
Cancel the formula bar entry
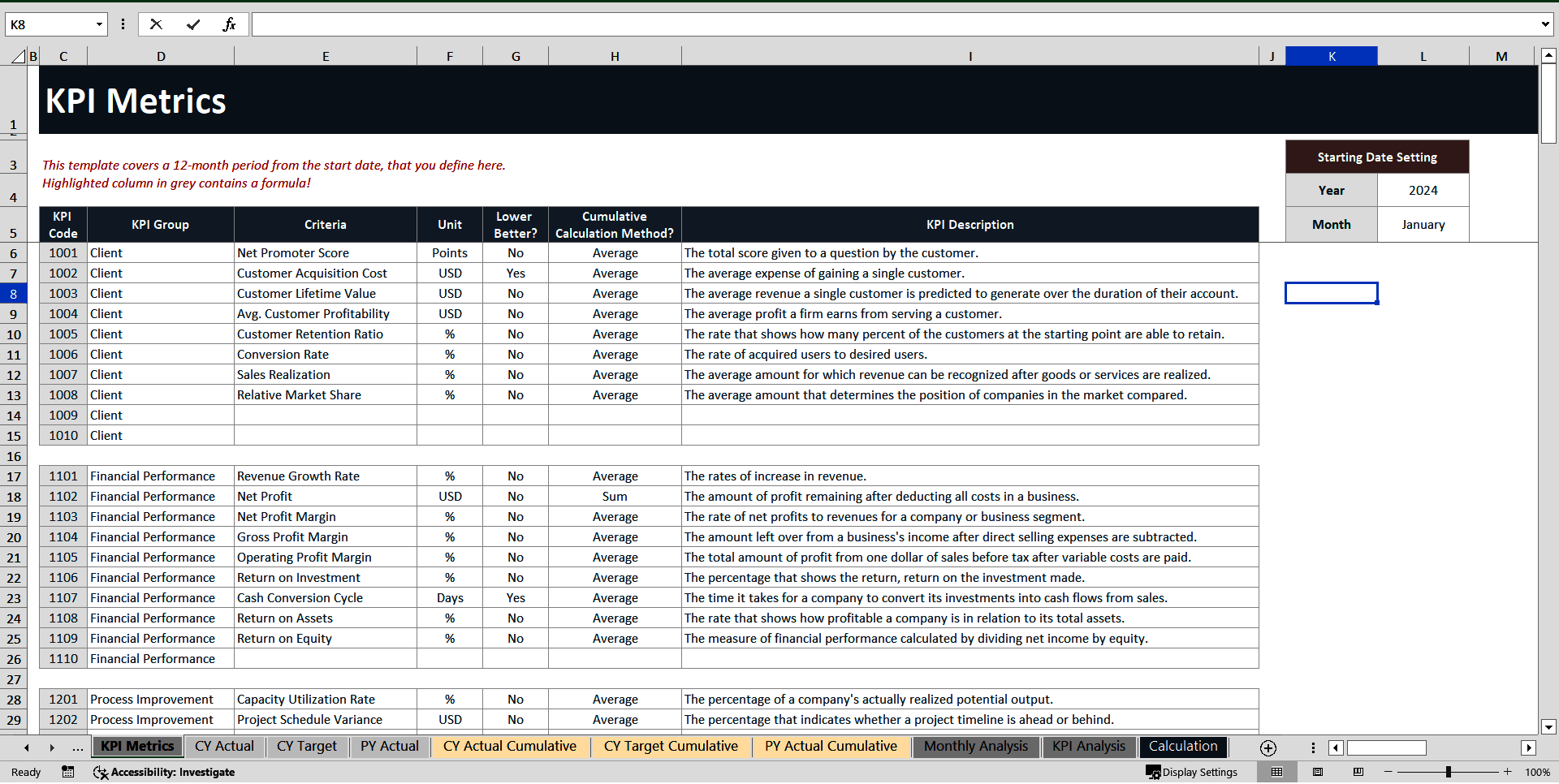[x=156, y=24]
